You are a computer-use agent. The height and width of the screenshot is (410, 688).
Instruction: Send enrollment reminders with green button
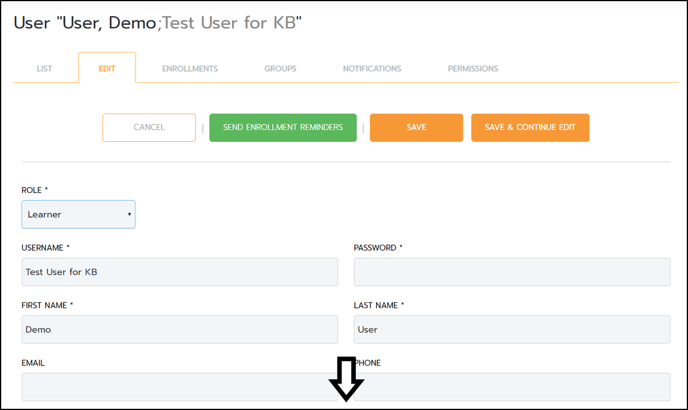[283, 127]
